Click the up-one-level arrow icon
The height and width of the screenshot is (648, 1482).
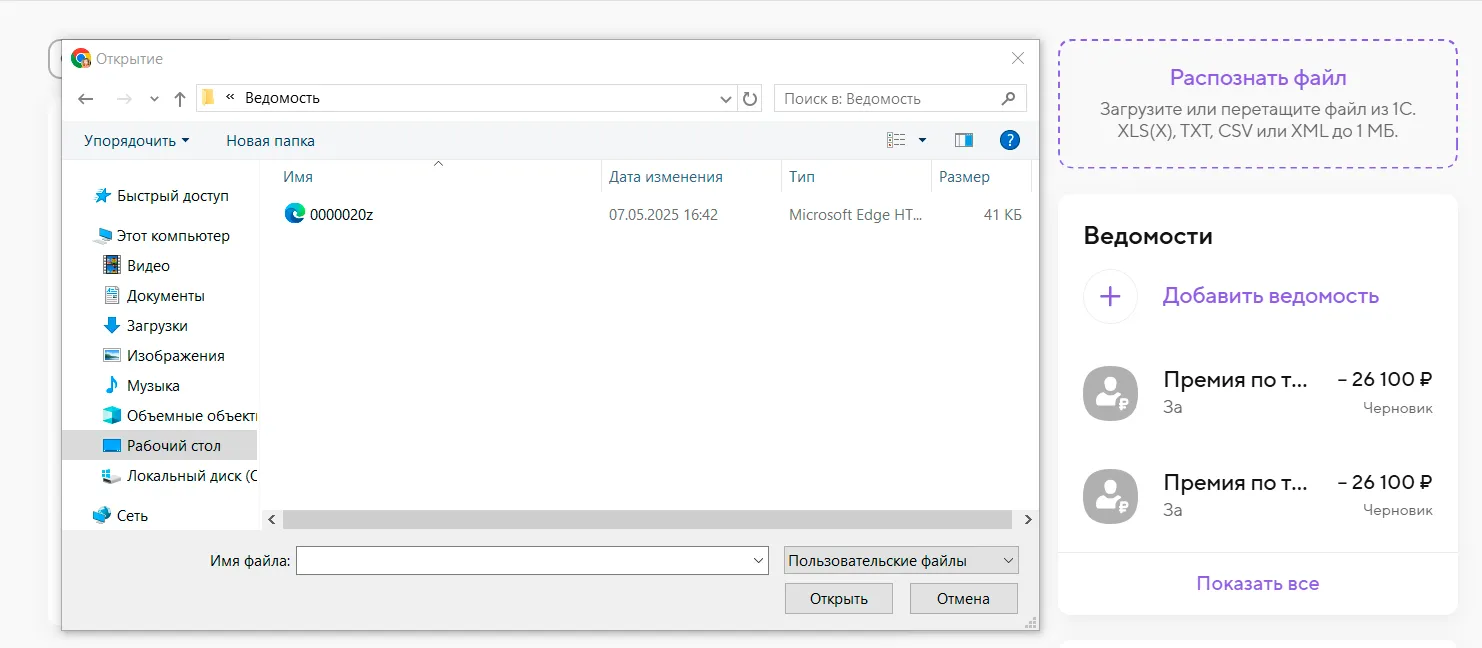point(180,99)
